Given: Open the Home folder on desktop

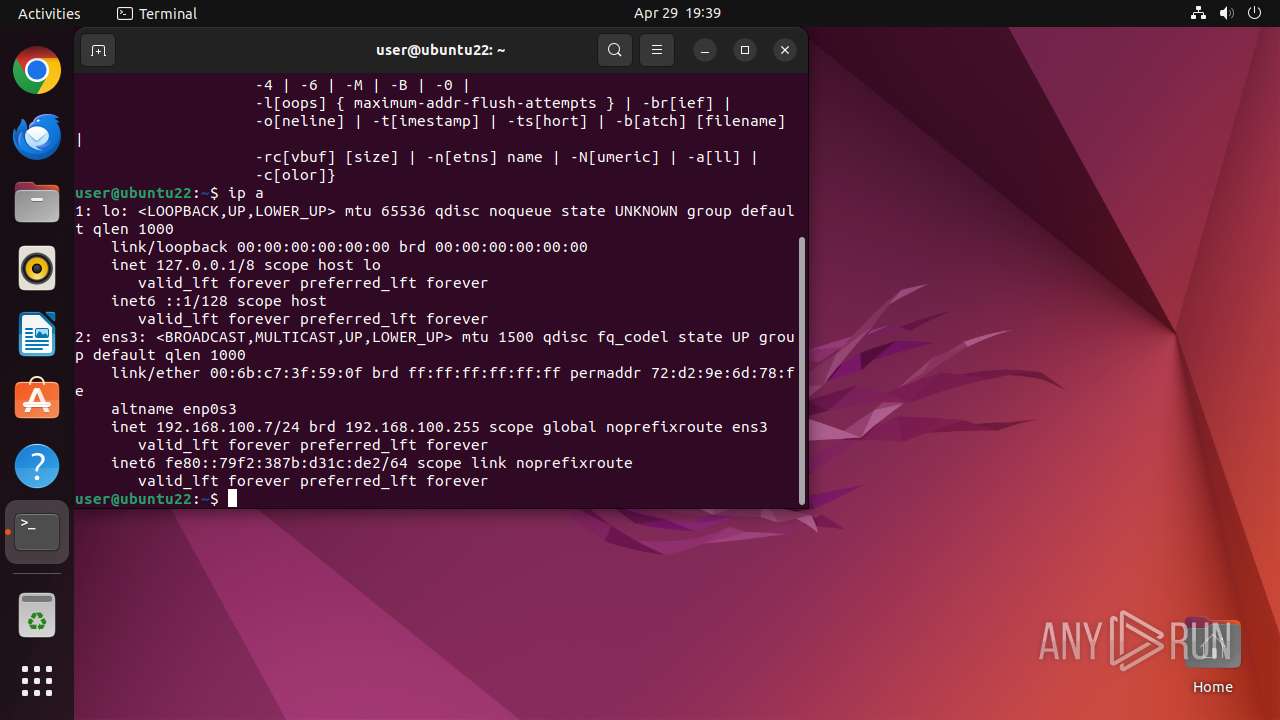Looking at the screenshot, I should pyautogui.click(x=1212, y=657).
